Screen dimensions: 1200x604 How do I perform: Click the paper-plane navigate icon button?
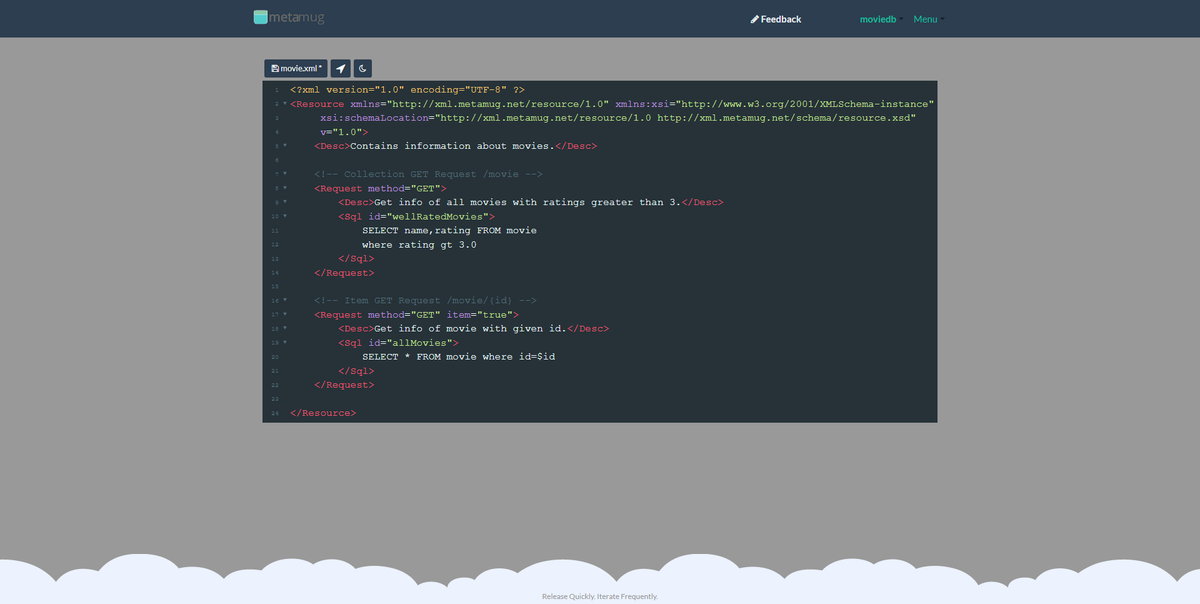[340, 68]
